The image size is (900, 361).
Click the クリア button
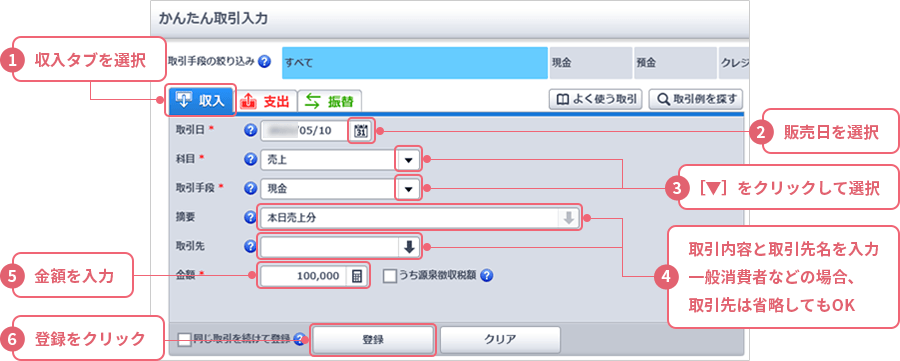[500, 339]
